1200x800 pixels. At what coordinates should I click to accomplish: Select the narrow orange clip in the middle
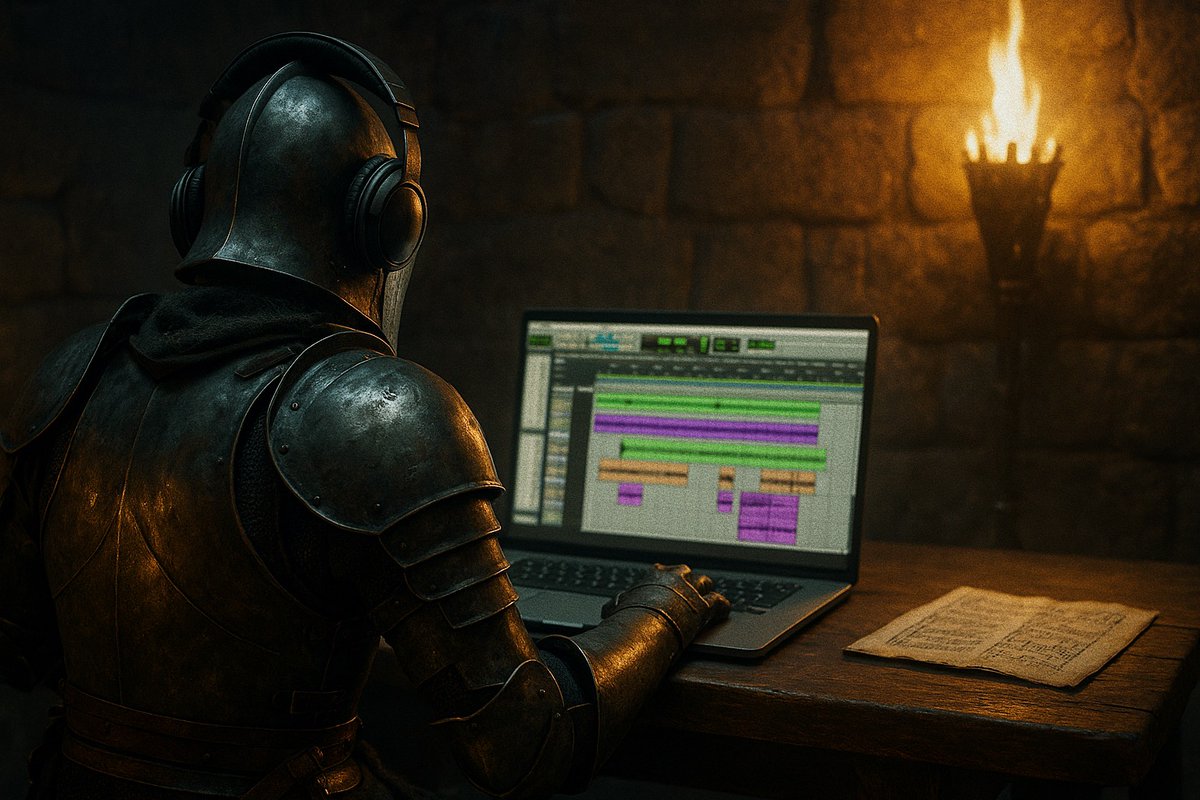[x=727, y=478]
